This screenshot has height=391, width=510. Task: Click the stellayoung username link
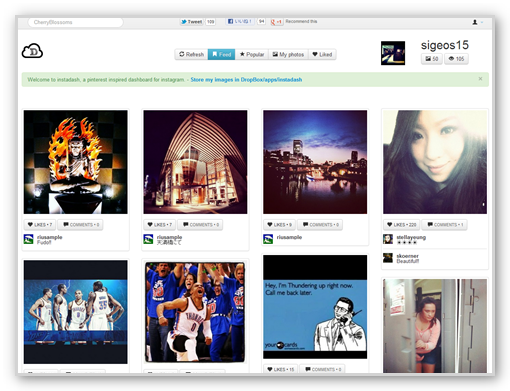pos(411,237)
